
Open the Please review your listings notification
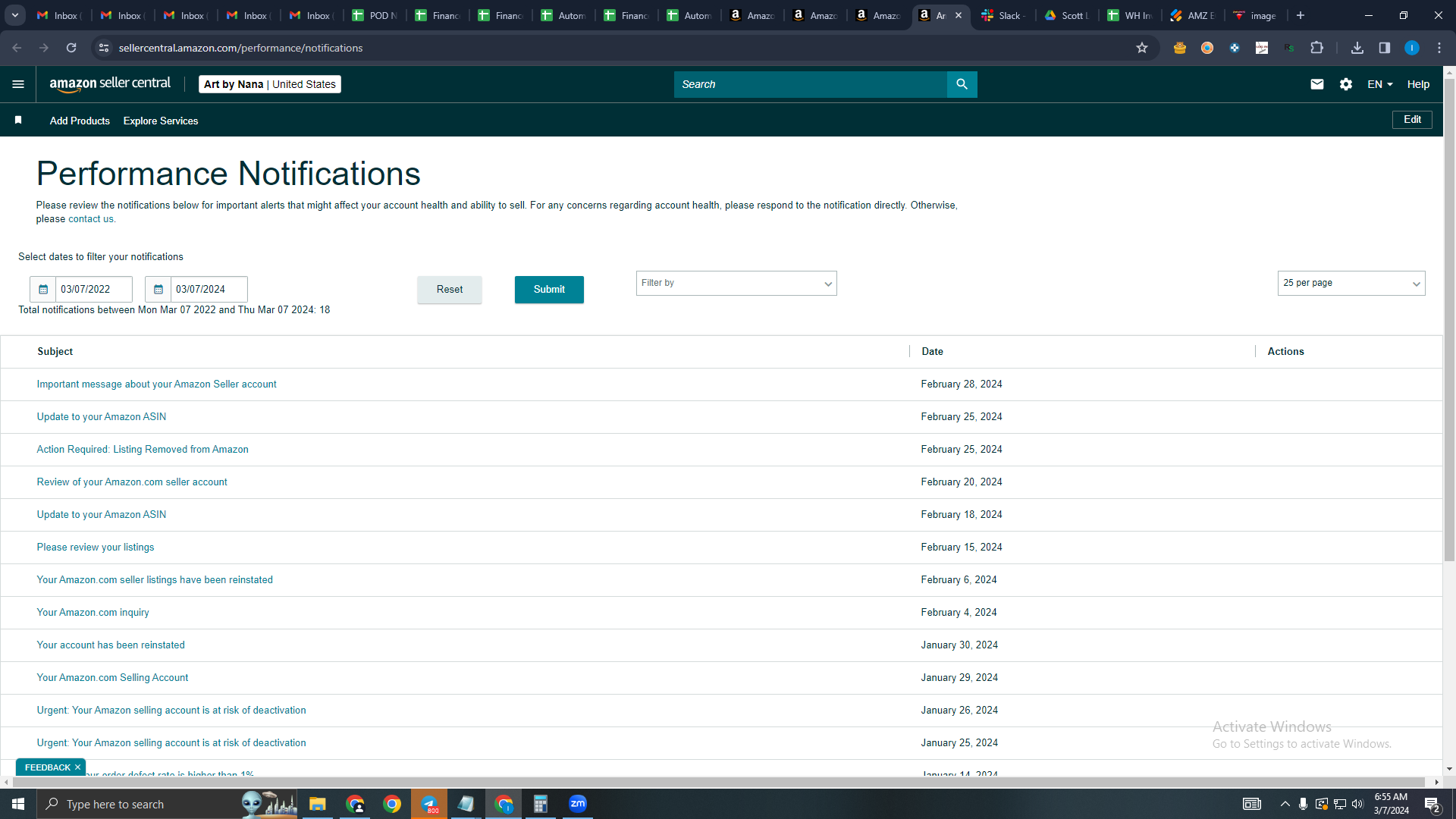(x=96, y=548)
